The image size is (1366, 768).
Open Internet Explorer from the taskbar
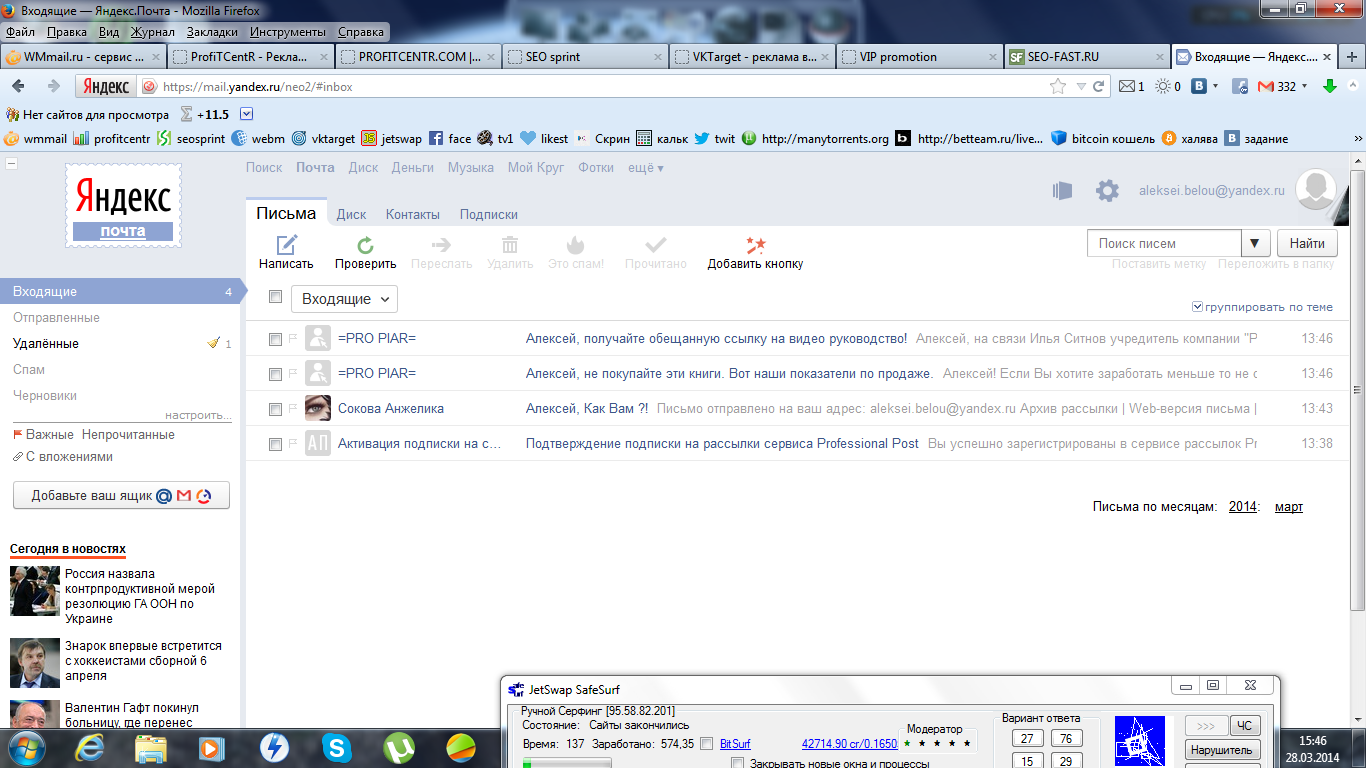[88, 747]
